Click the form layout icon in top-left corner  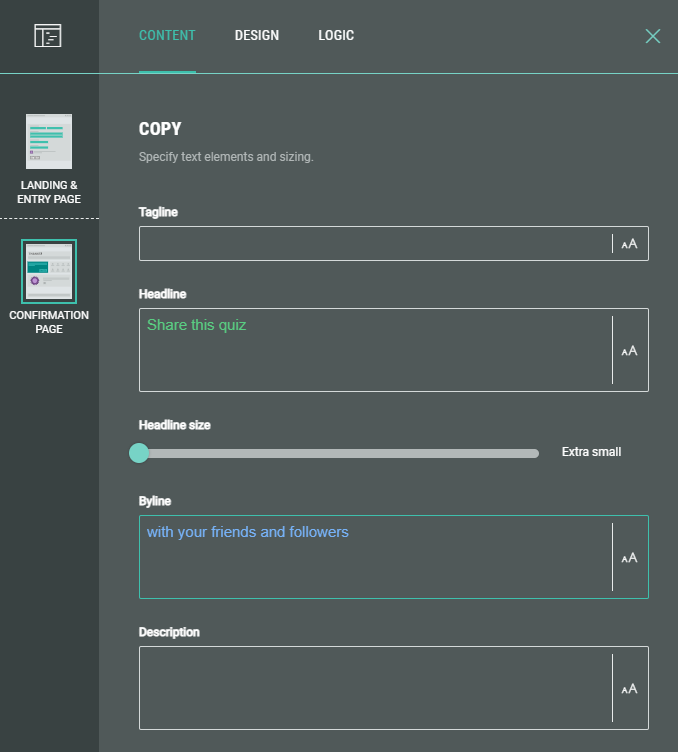(48, 36)
